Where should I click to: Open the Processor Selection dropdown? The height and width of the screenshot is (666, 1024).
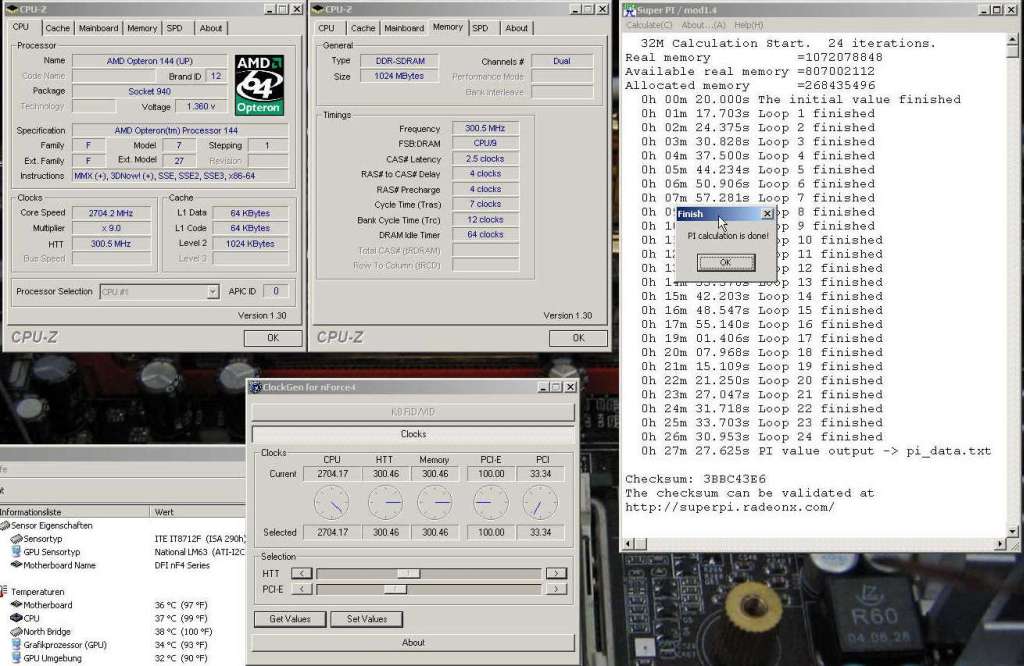pos(212,291)
